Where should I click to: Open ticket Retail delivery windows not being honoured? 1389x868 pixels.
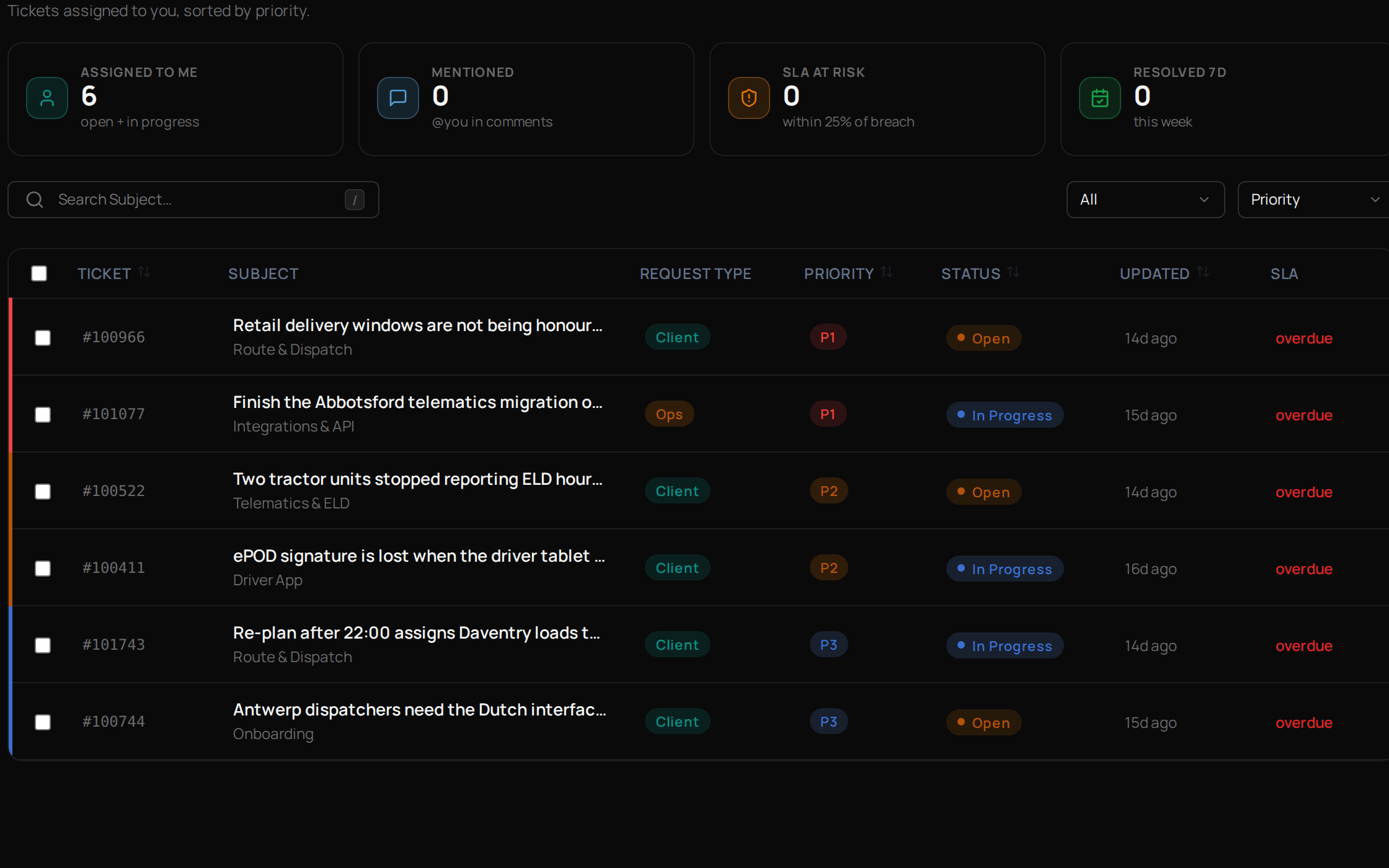point(417,325)
